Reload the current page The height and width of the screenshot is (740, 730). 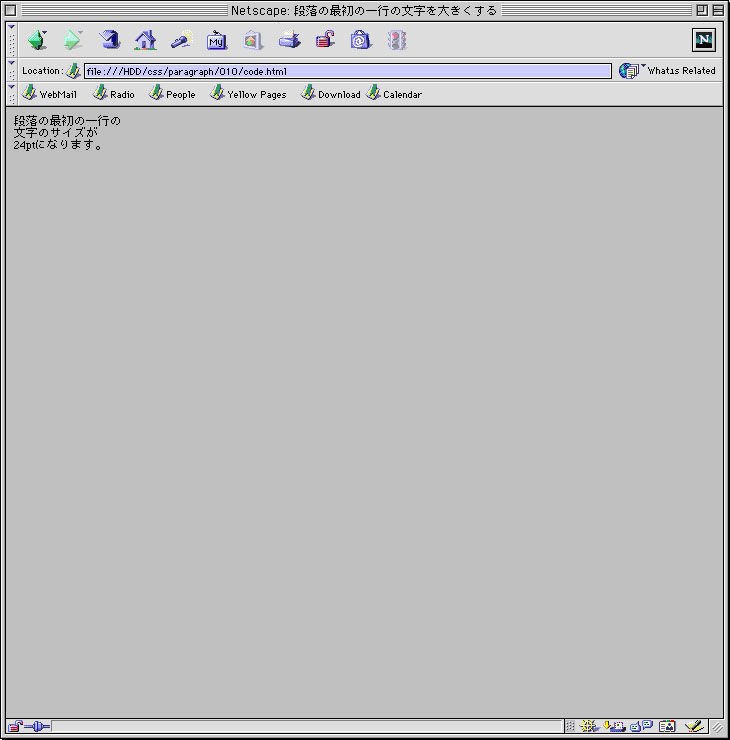click(x=109, y=40)
